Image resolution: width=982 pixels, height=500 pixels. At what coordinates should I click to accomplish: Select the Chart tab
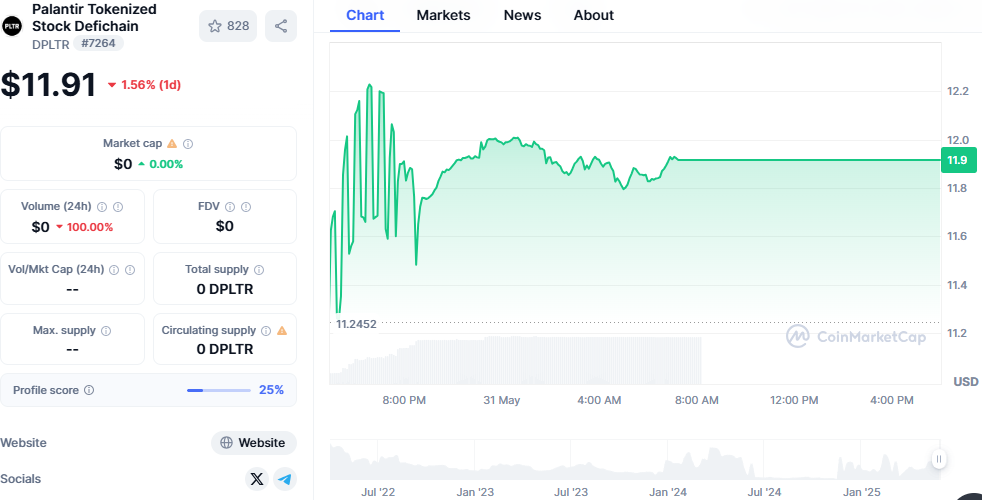click(x=365, y=15)
